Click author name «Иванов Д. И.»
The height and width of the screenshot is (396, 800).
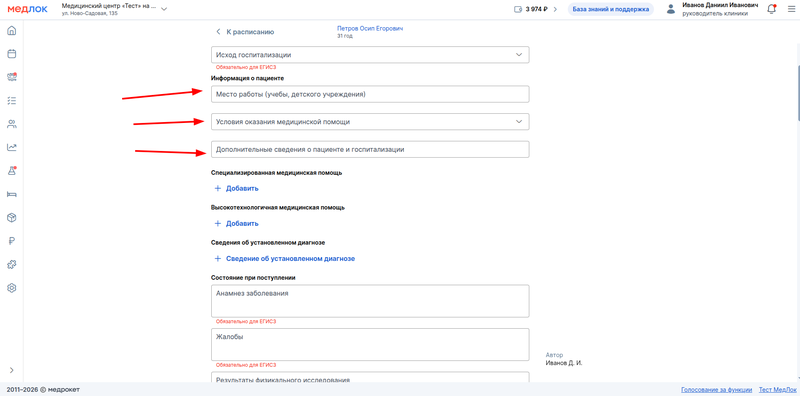coord(564,363)
